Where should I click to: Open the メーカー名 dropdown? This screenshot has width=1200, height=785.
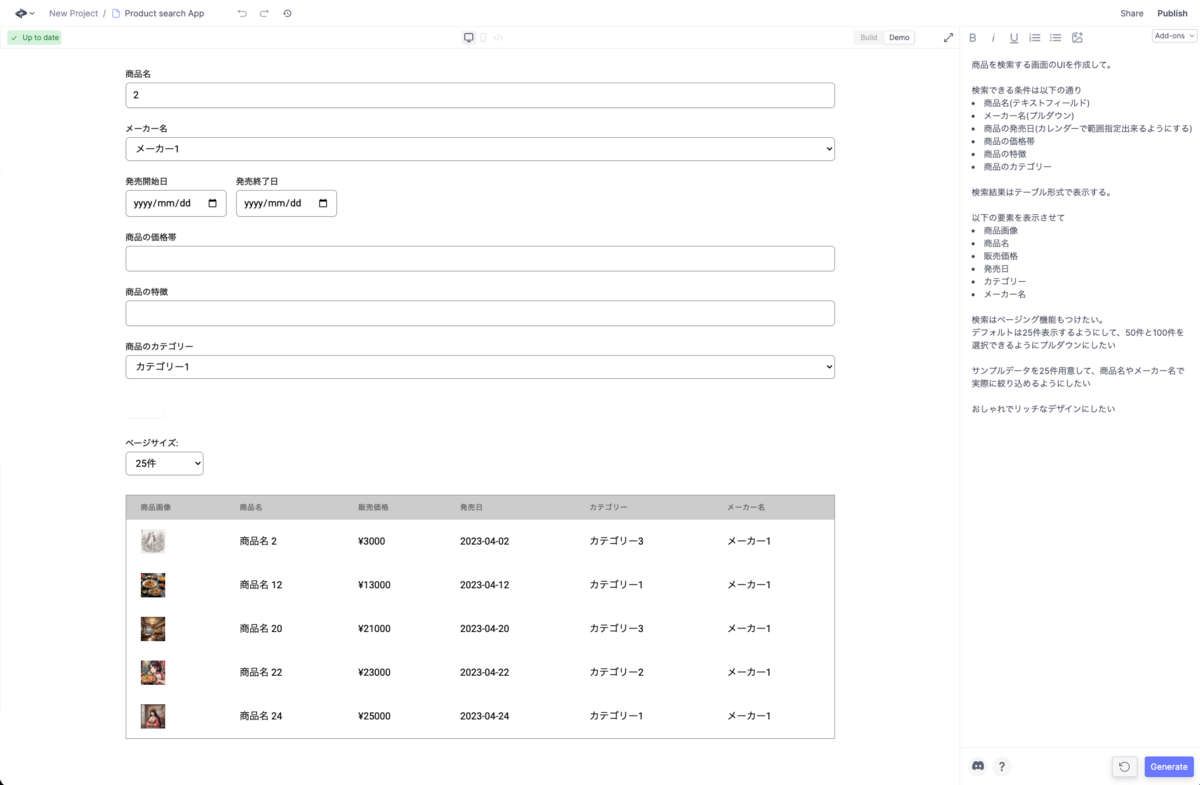pos(480,149)
